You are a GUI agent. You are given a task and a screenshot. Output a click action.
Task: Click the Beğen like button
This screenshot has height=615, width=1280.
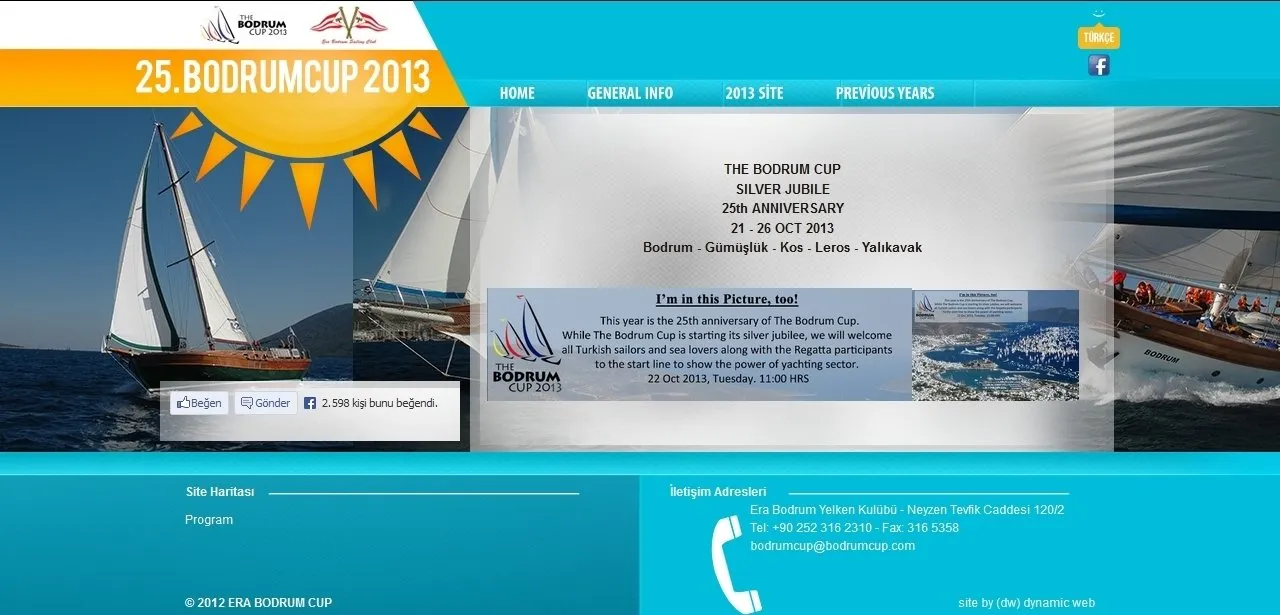pos(199,403)
